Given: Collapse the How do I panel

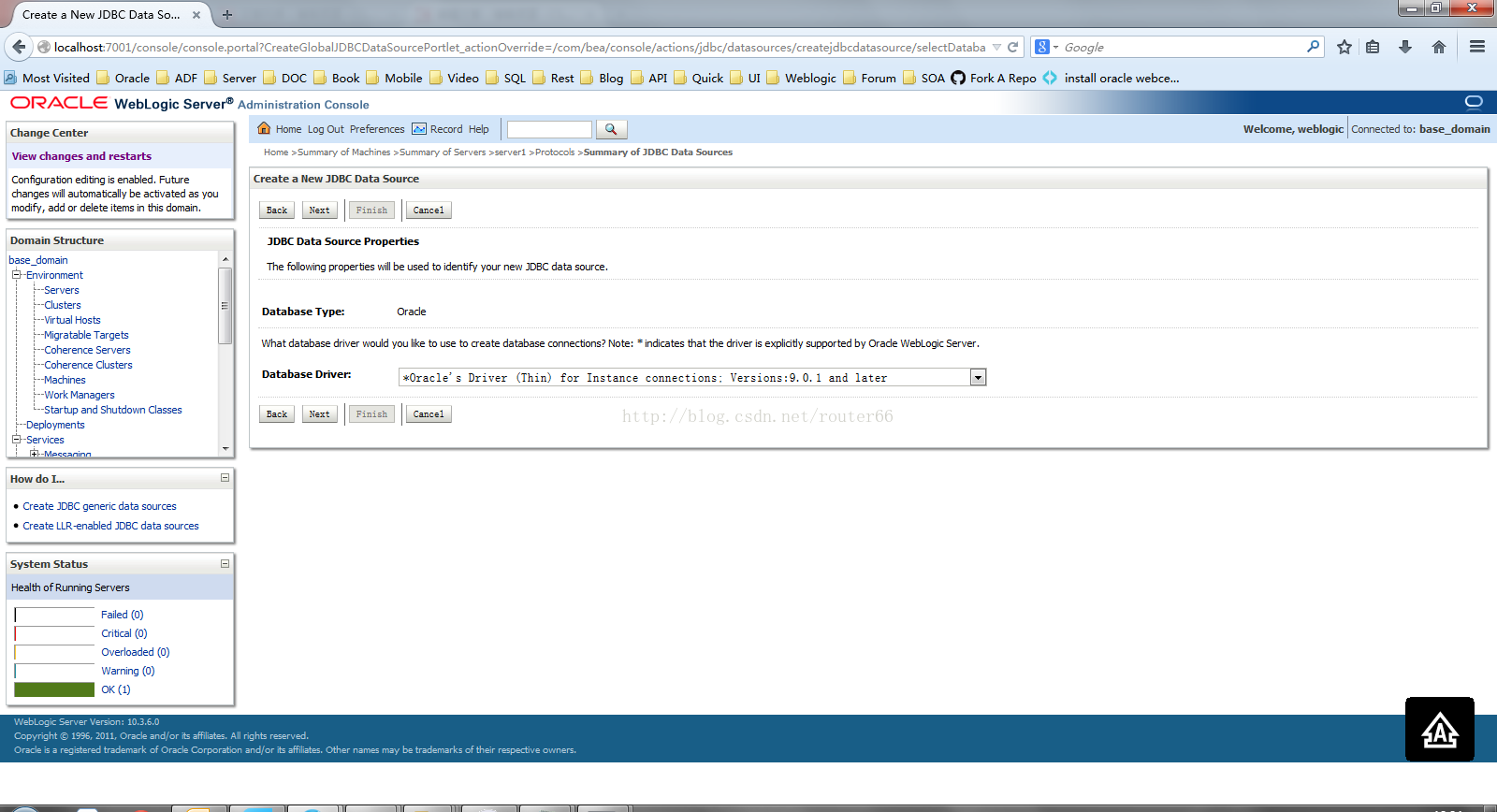Looking at the screenshot, I should pos(225,478).
